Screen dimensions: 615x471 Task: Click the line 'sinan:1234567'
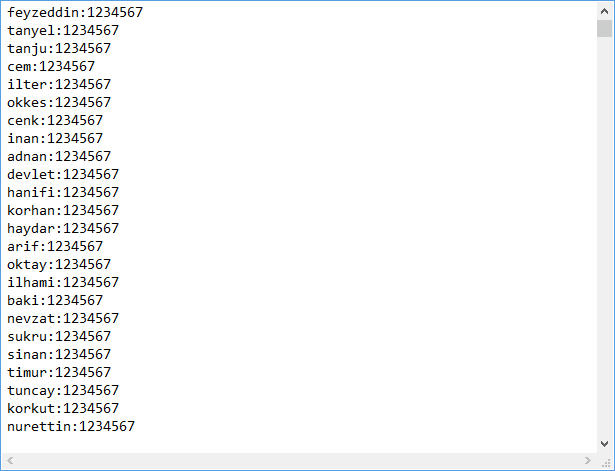click(x=59, y=355)
